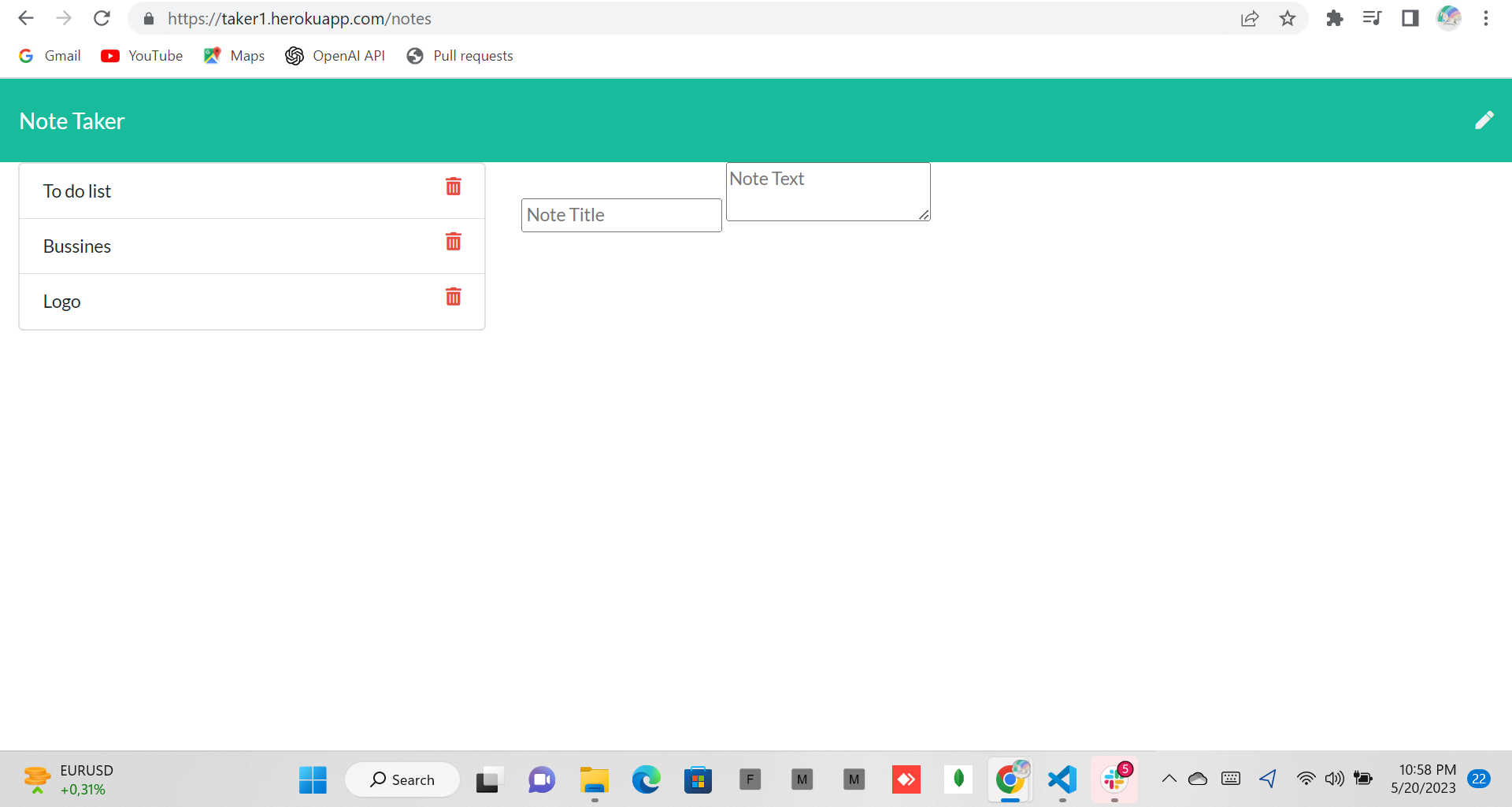Open Slack from the taskbar

[x=1114, y=779]
